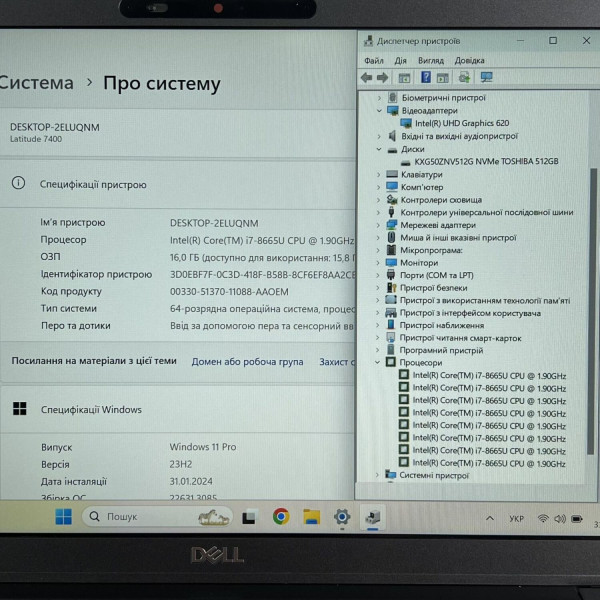Click the Захист link in Settings
Viewport: 600px width, 600px height.
(x=337, y=362)
